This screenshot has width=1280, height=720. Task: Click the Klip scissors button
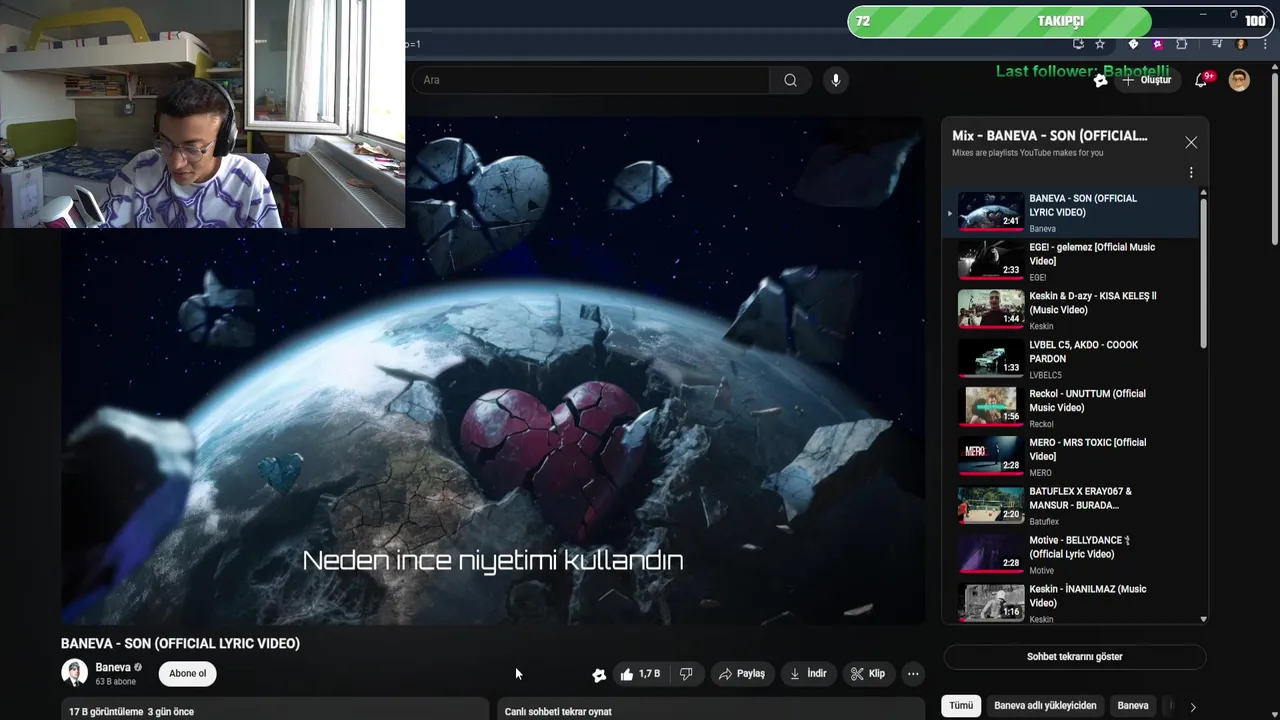click(868, 674)
